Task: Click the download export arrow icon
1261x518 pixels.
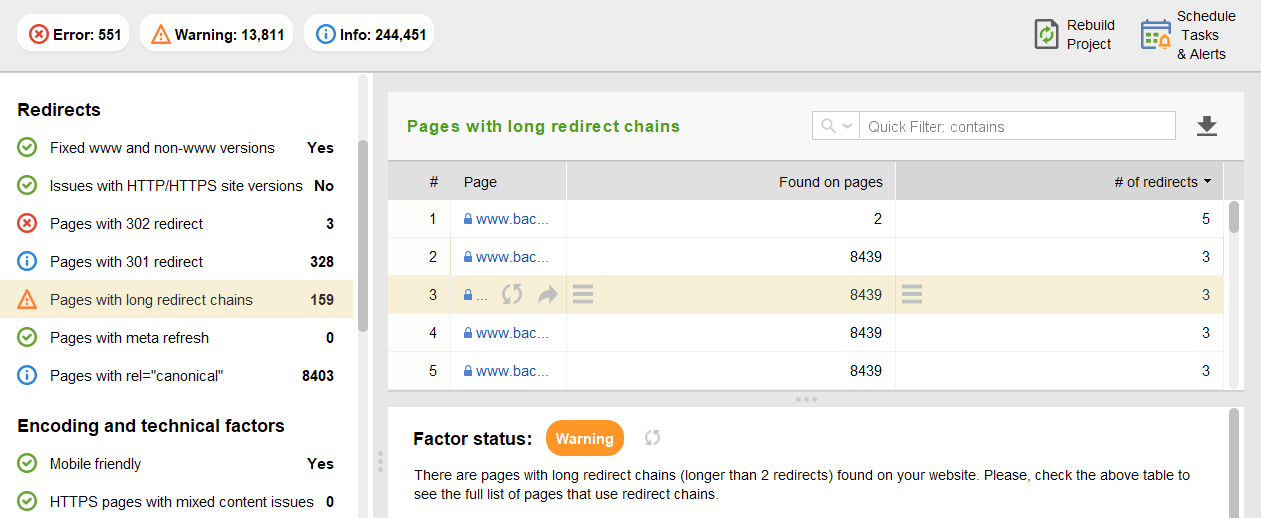Action: tap(1207, 126)
